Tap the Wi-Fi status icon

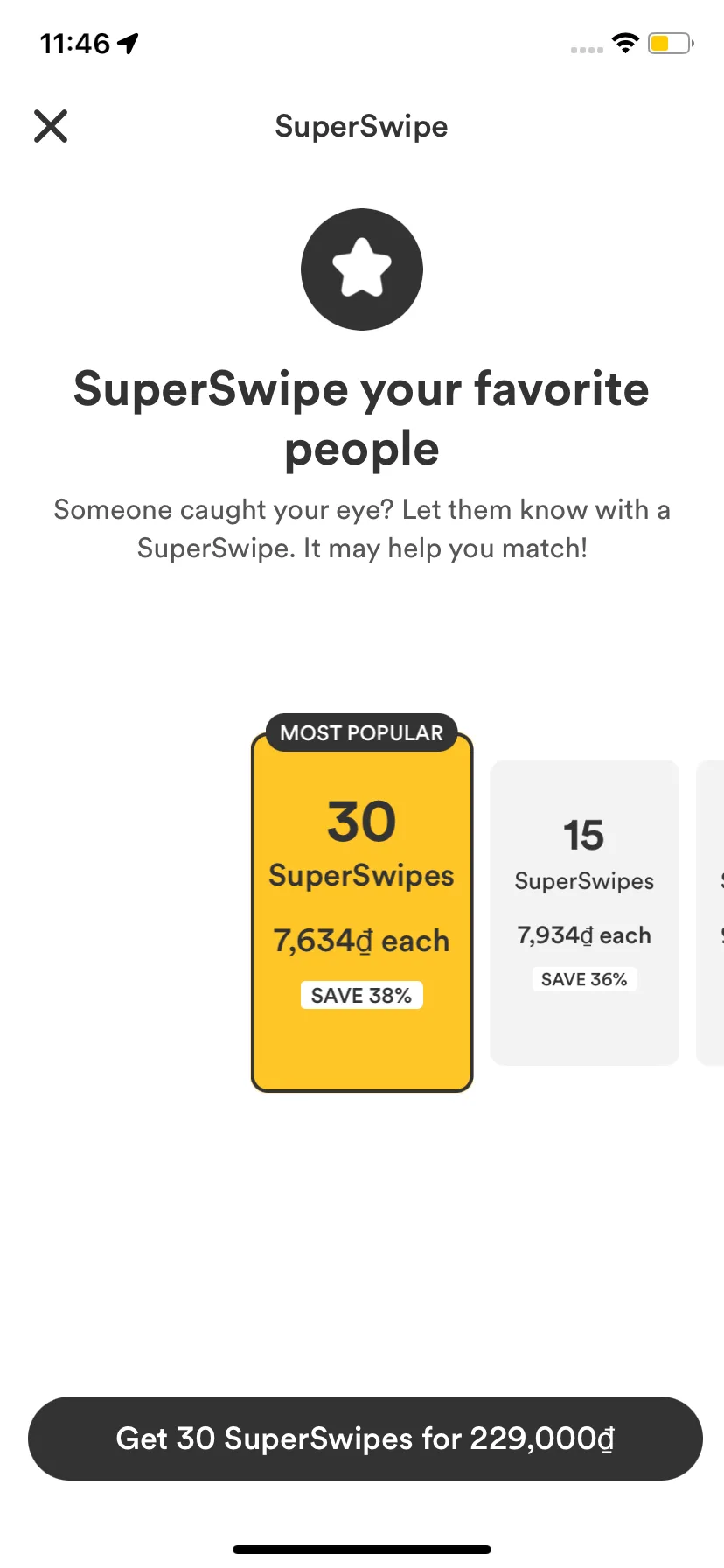pyautogui.click(x=625, y=43)
